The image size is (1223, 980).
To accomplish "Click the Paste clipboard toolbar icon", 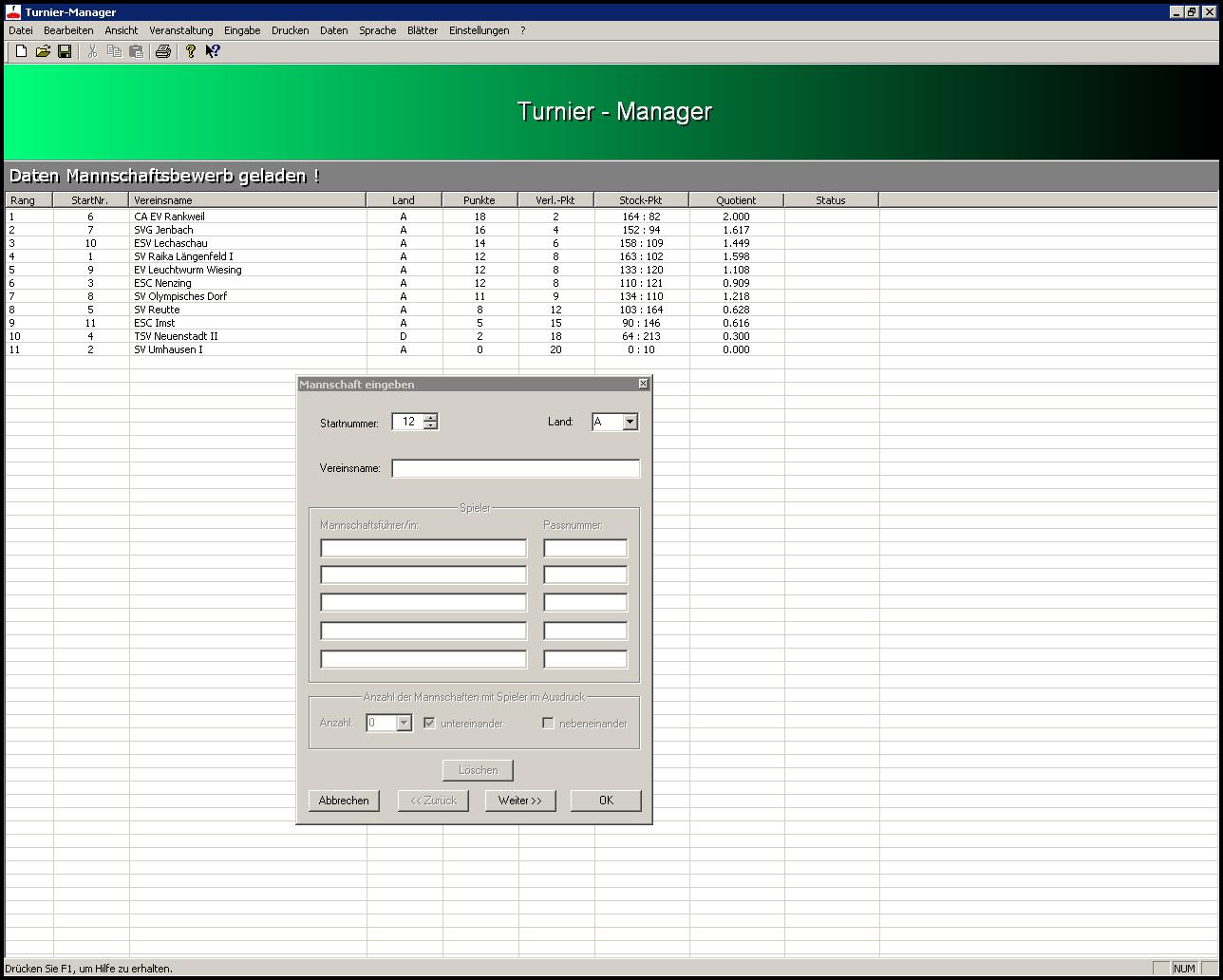I will pos(136,51).
